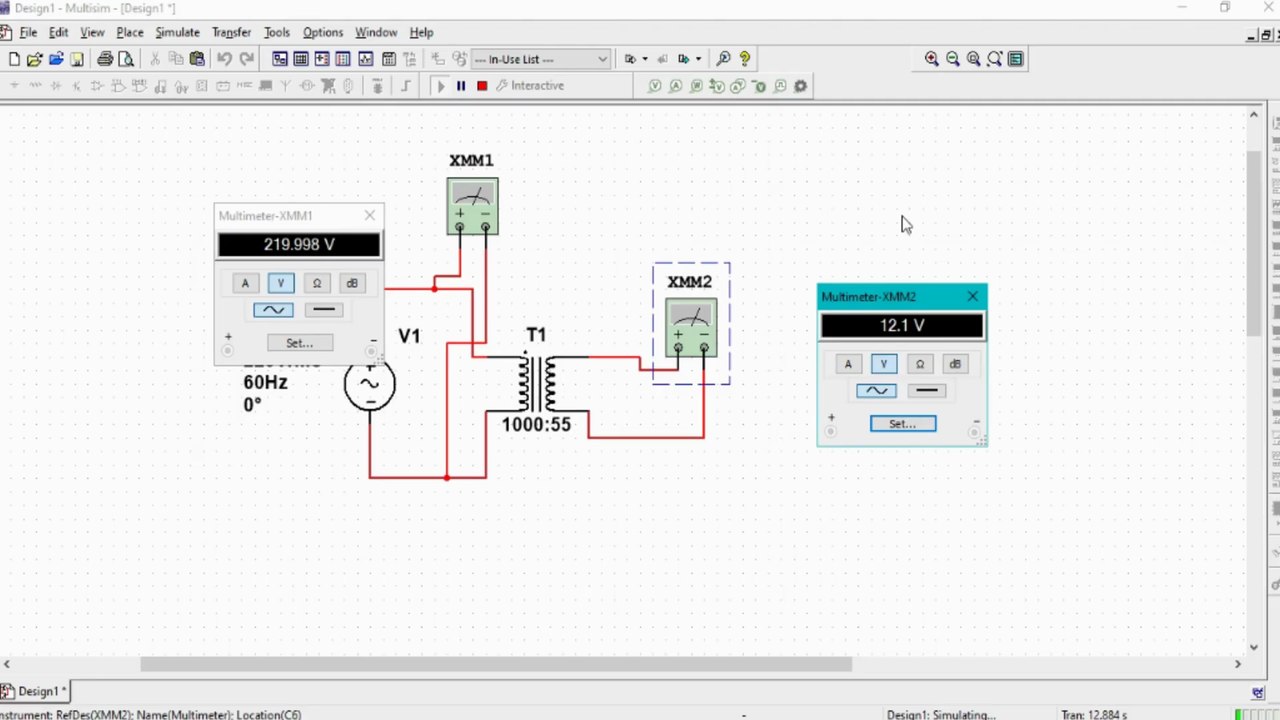
Task: Paste from the clipboard
Action: (x=197, y=59)
